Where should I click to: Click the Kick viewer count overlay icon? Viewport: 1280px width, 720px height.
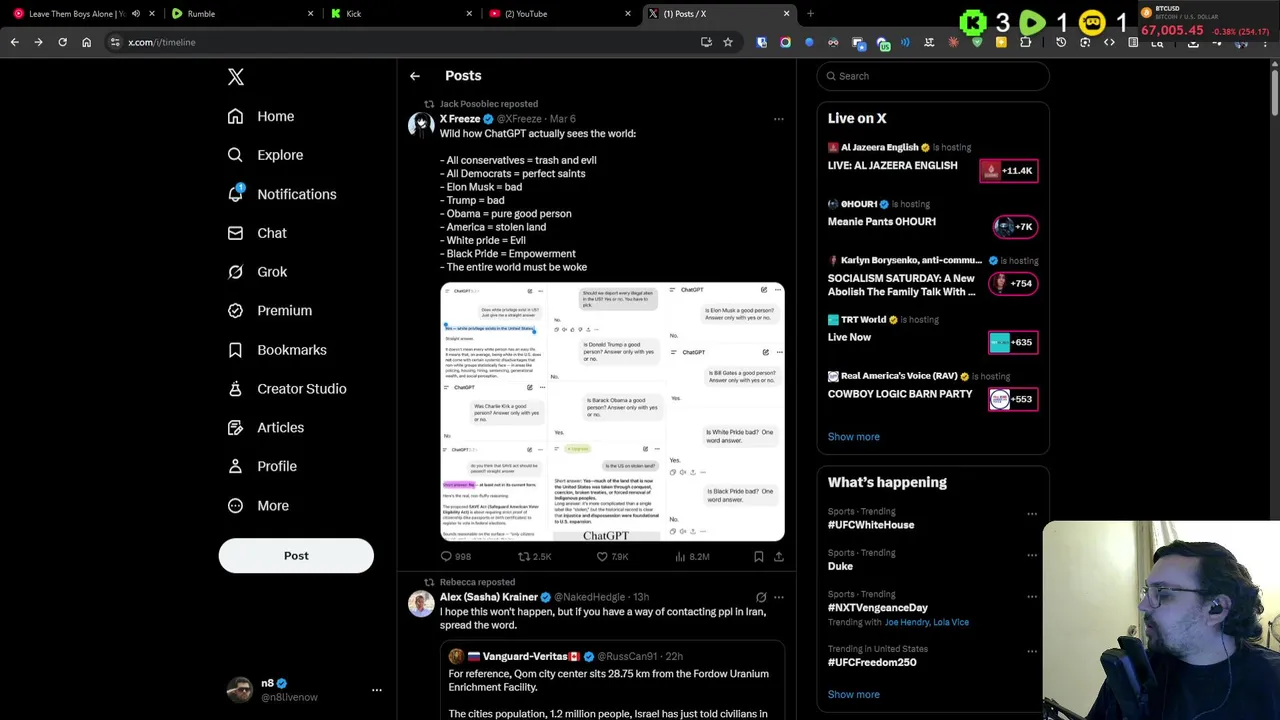(x=973, y=22)
